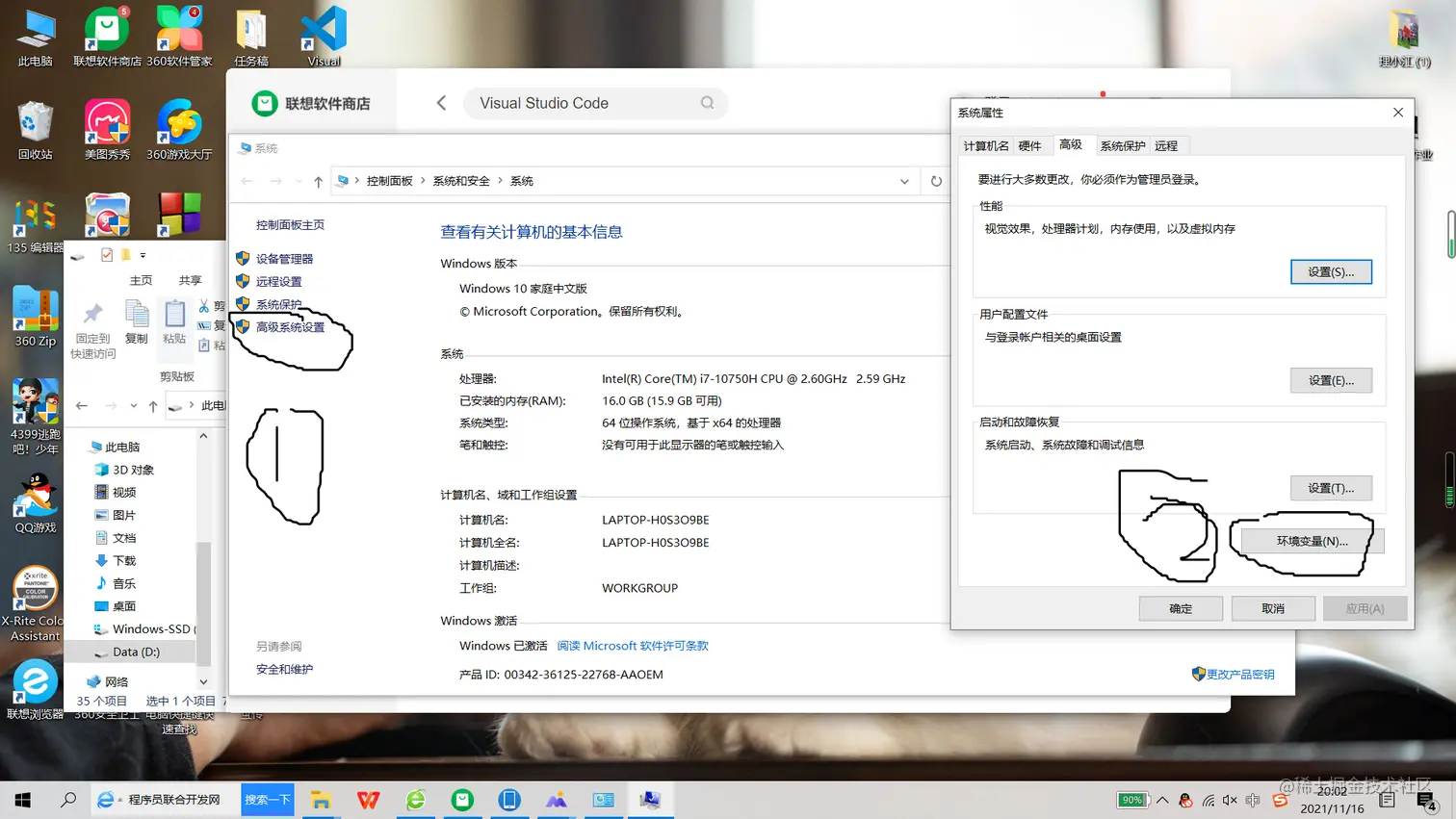Expand the address bar history dropdown in 系统

pyautogui.click(x=904, y=181)
